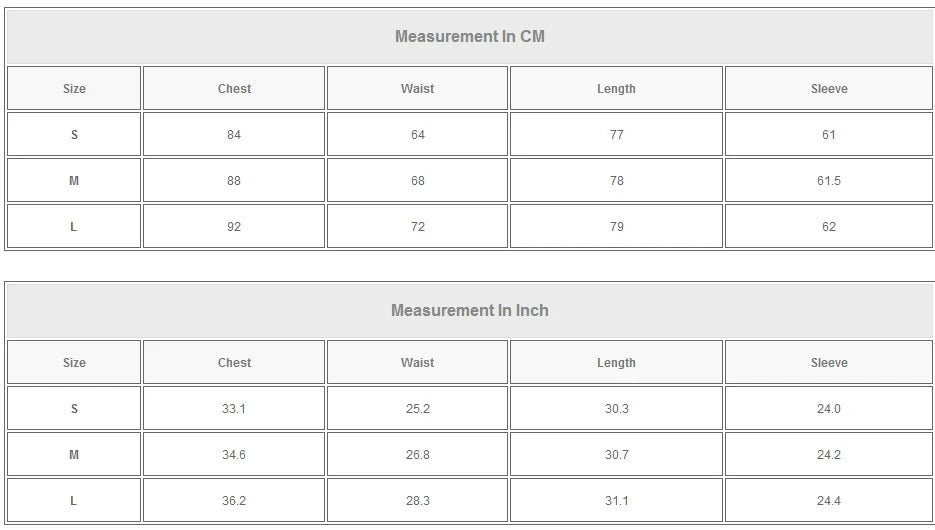Select the Chest header in the CM table
Viewport: 935px width, 530px height.
point(234,89)
